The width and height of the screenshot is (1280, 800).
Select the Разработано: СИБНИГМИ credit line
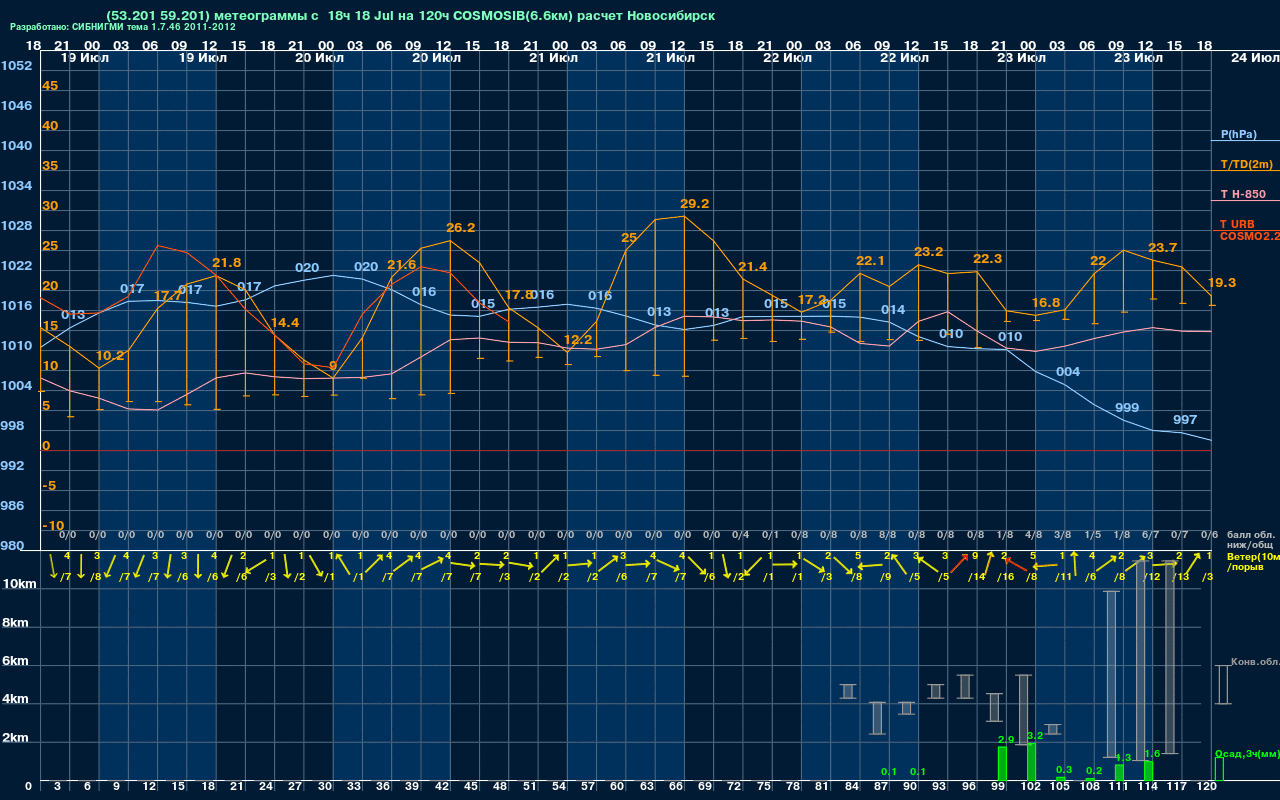[123, 27]
